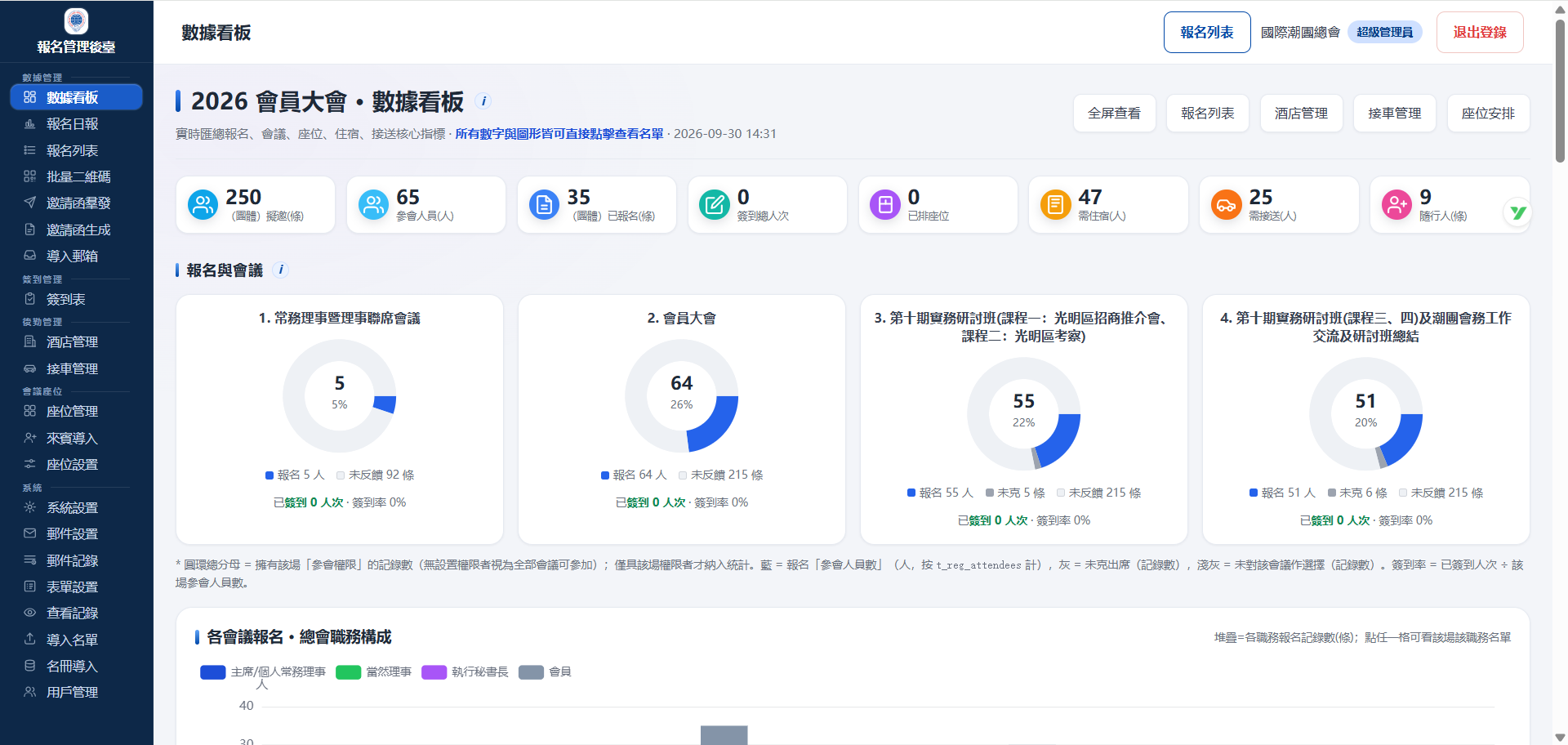Click the 名冊導入 database icon
This screenshot has height=745, width=1568.
tap(30, 666)
